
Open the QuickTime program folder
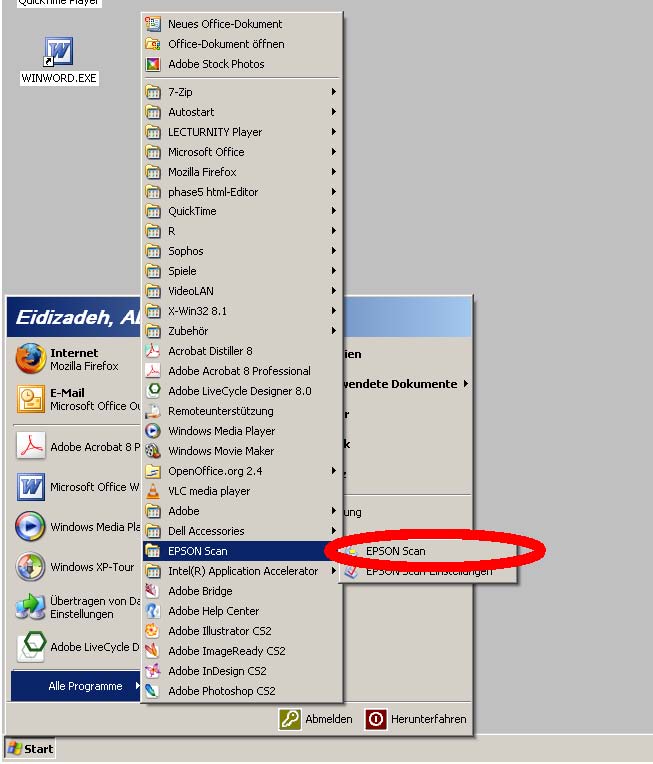tap(241, 211)
